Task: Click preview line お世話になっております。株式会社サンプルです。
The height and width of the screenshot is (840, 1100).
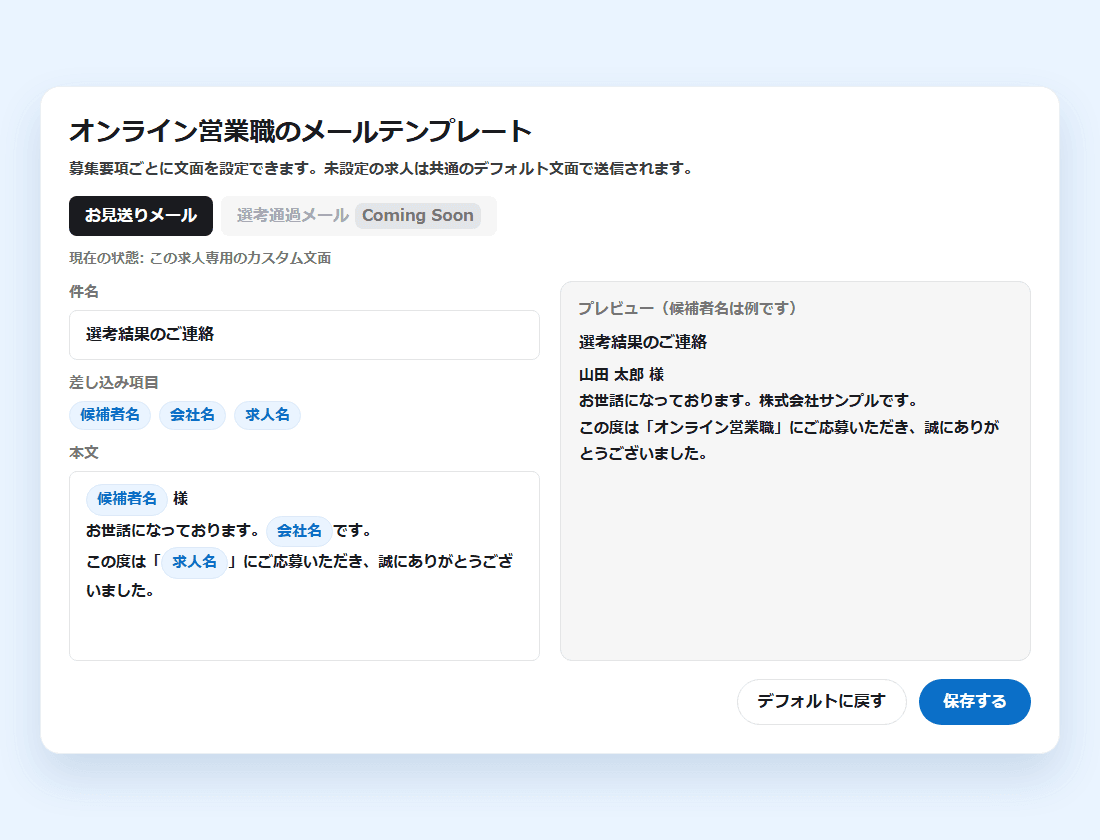Action: click(x=749, y=401)
